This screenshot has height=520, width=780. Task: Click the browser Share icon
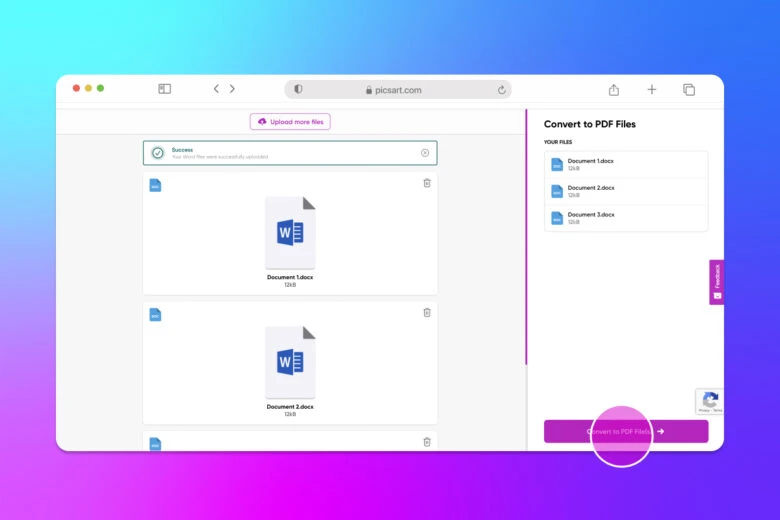pyautogui.click(x=614, y=89)
